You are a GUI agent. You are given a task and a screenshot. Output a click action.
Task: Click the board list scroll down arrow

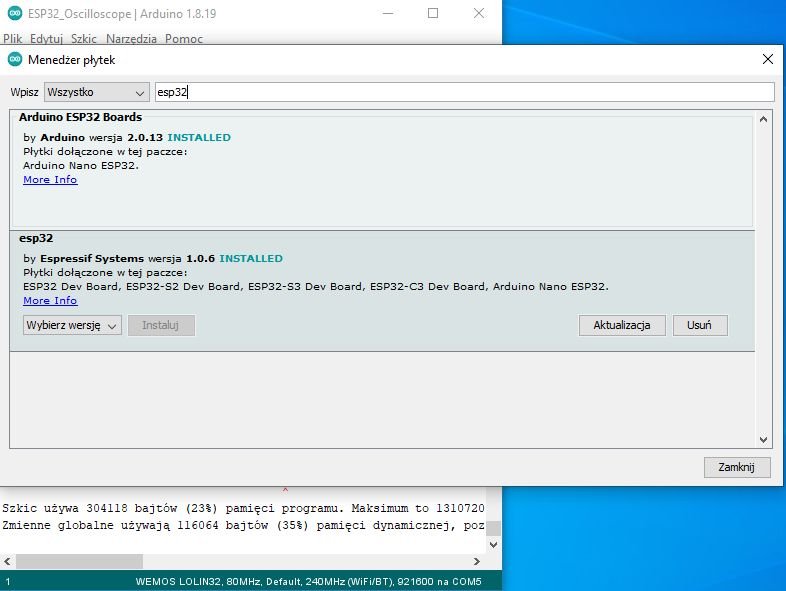[763, 440]
